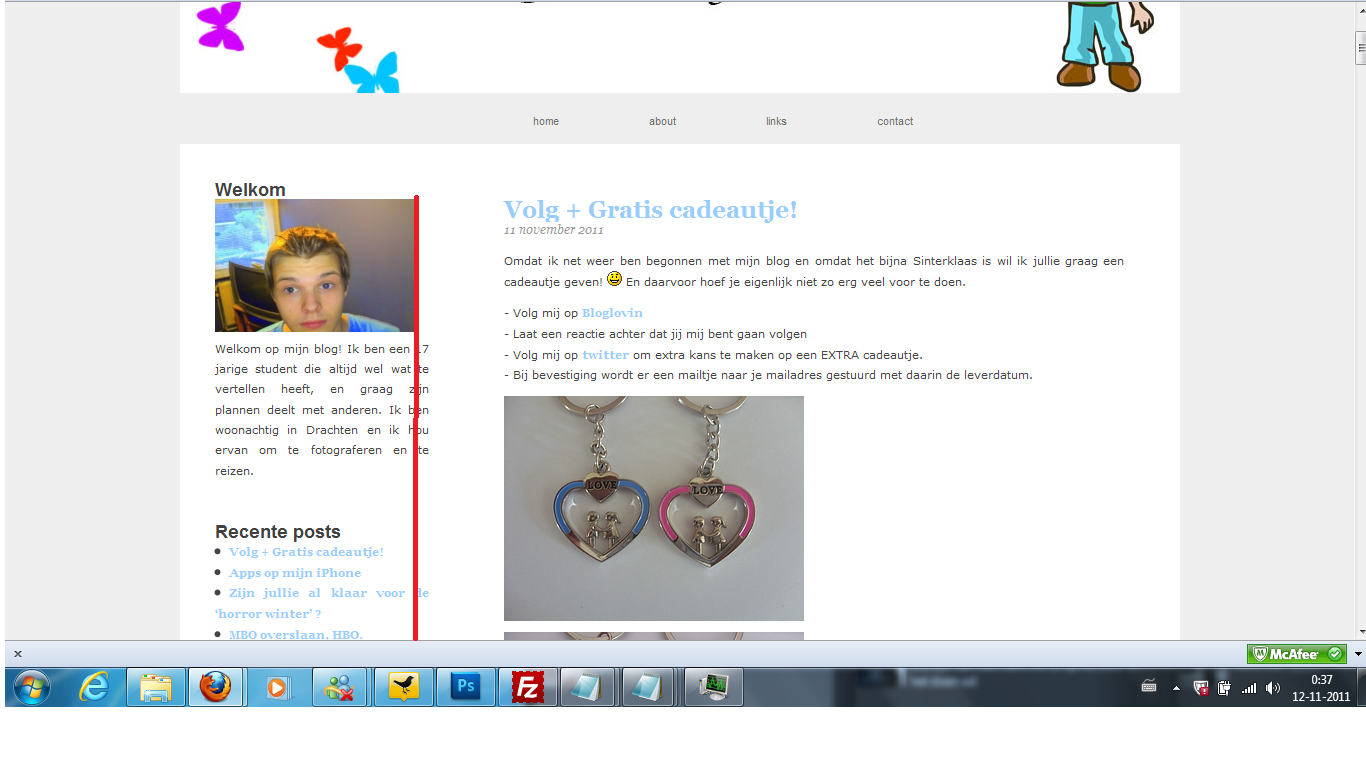Viewport: 1366px width, 768px height.
Task: Open Windows Explorer folder icon in taskbar
Action: 156,687
